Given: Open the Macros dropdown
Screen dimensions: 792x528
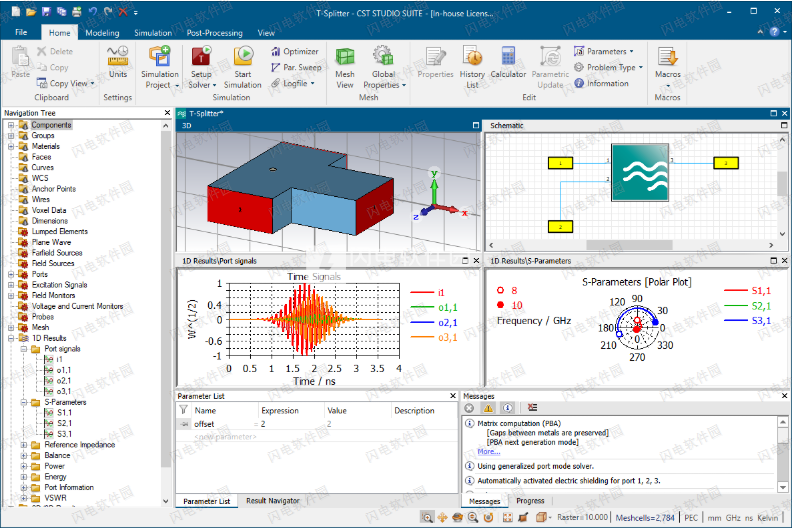Looking at the screenshot, I should click(x=668, y=85).
